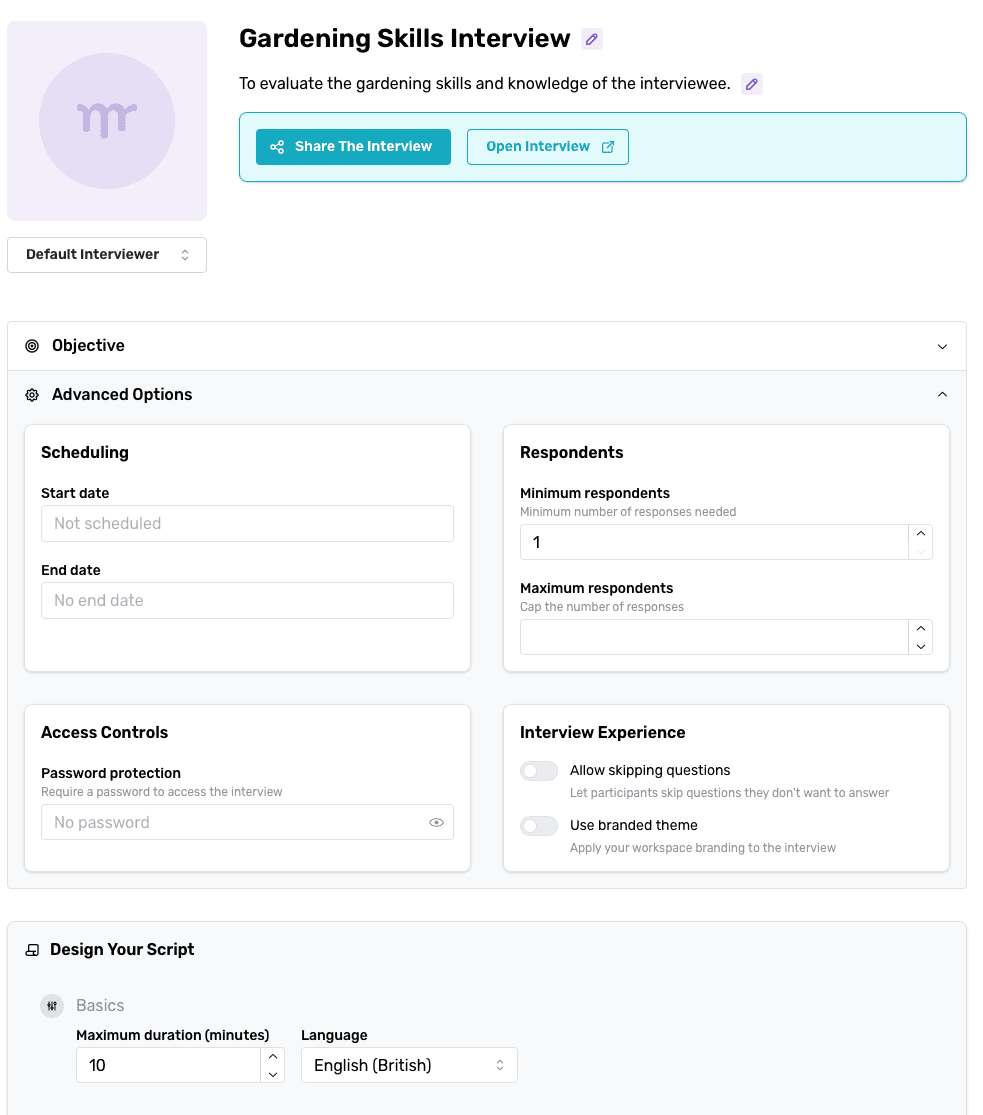The width and height of the screenshot is (983, 1115).
Task: Click the robot icon next to Basics
Action: 51,1005
